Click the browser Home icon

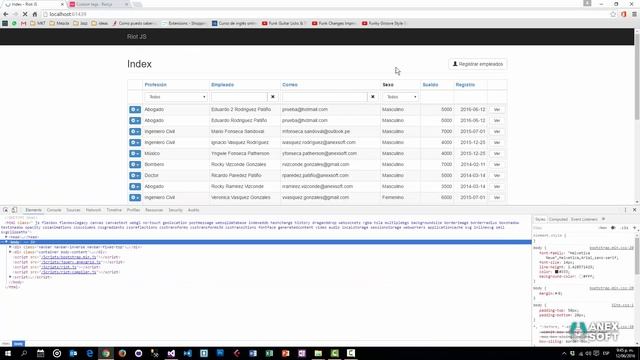coord(35,14)
